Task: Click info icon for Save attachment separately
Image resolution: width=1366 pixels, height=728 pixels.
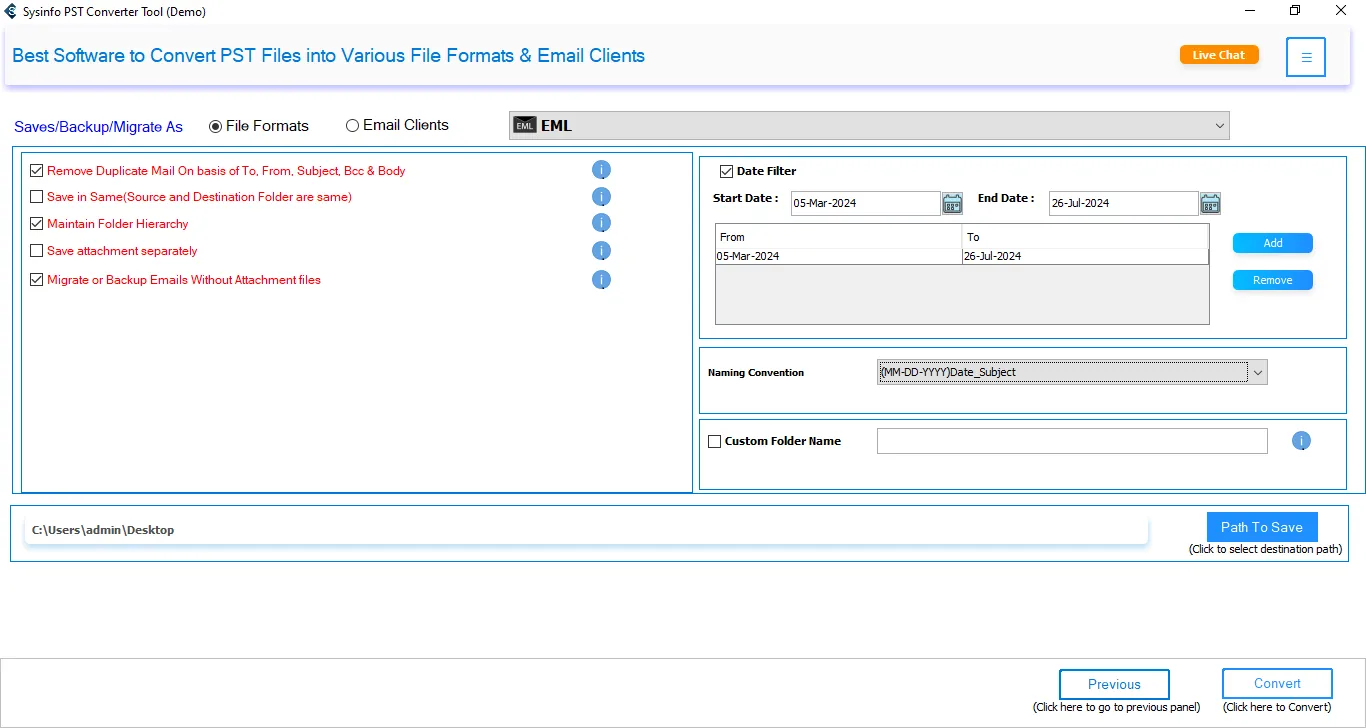Action: [x=601, y=251]
